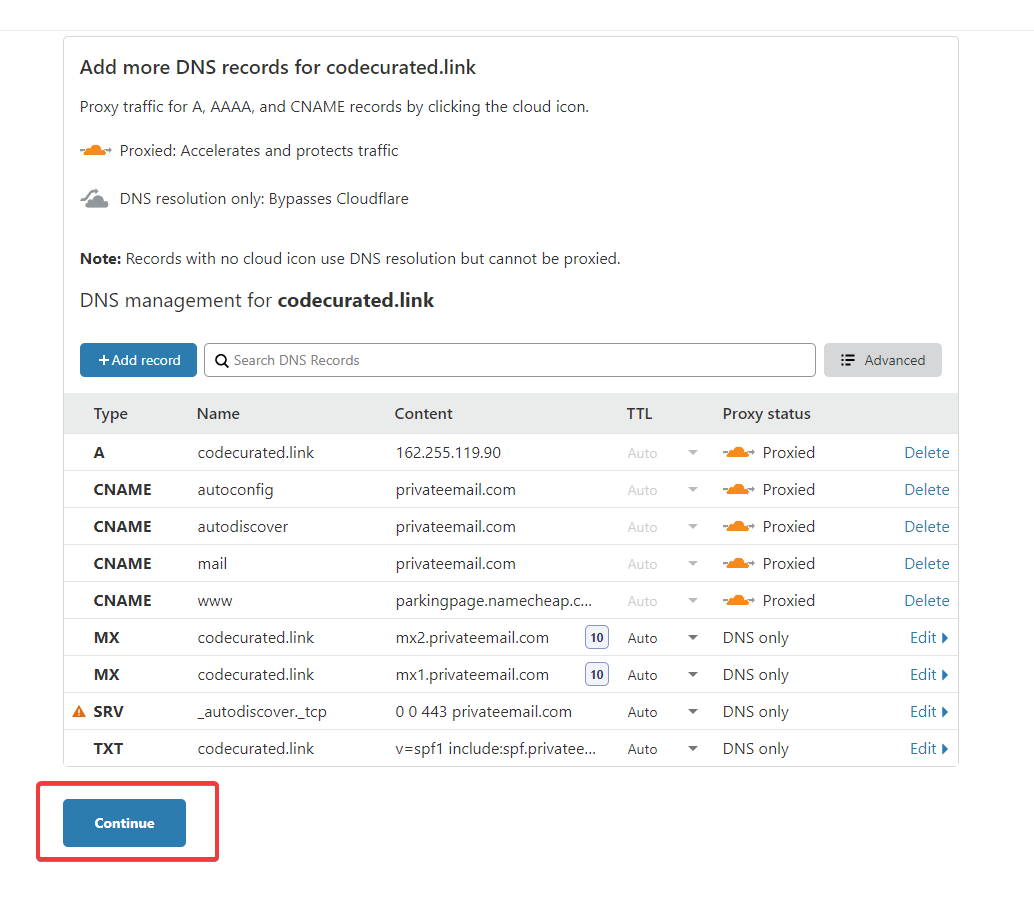Click priority badge 10 on mx1.privateemail.com

point(597,674)
